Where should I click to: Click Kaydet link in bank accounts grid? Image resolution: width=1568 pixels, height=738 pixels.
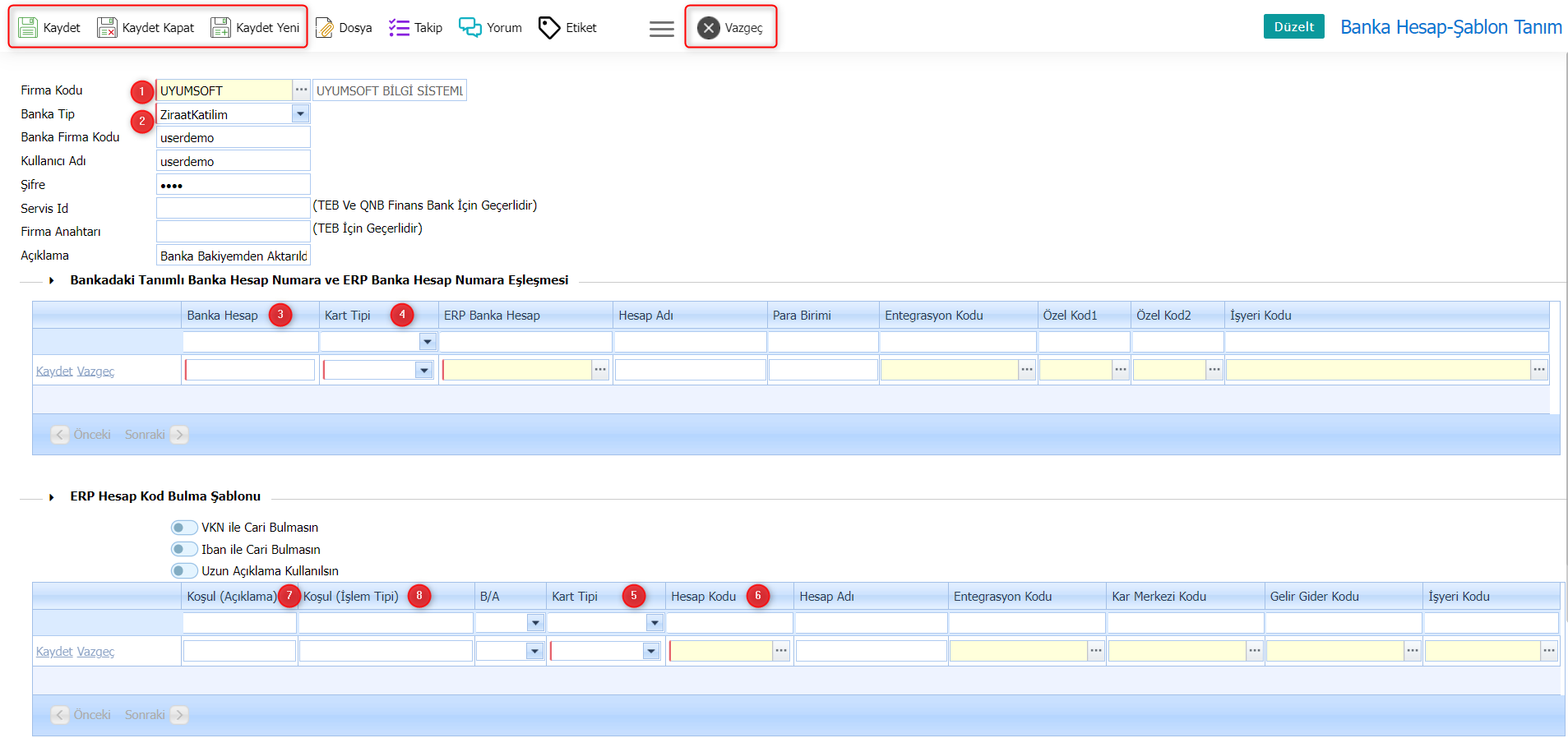[54, 371]
